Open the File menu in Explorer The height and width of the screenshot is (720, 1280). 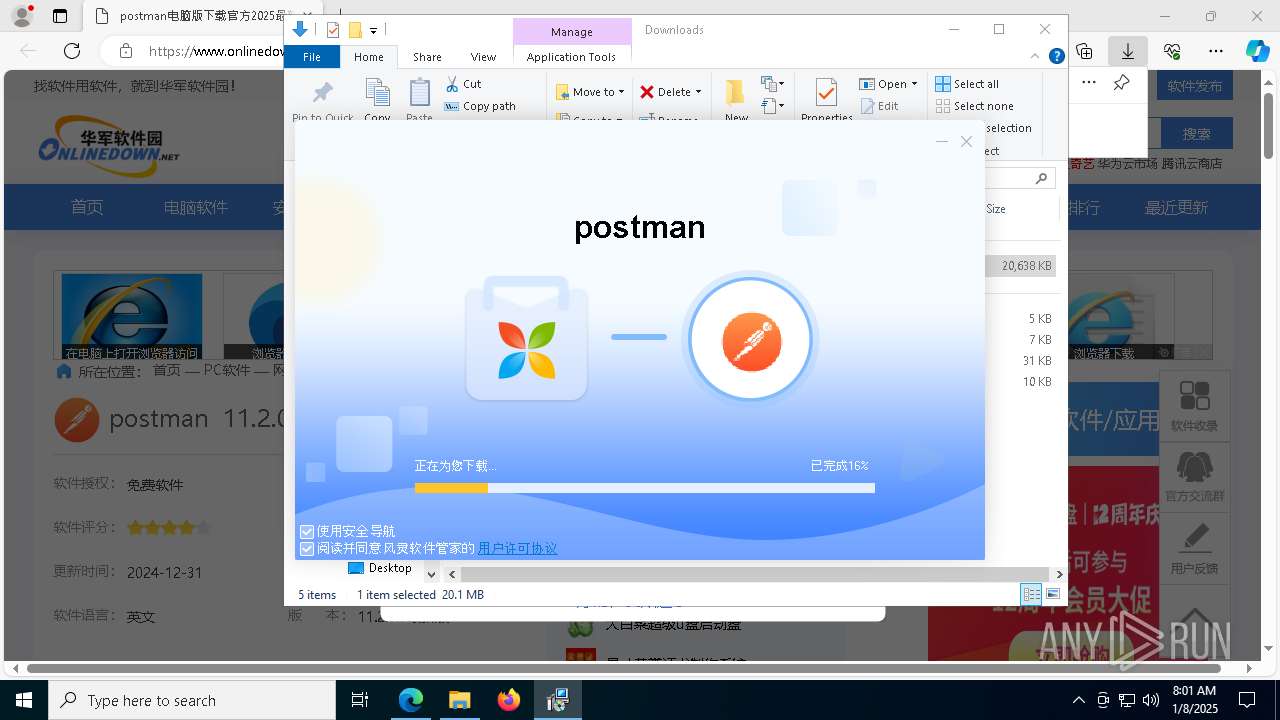tap(312, 57)
